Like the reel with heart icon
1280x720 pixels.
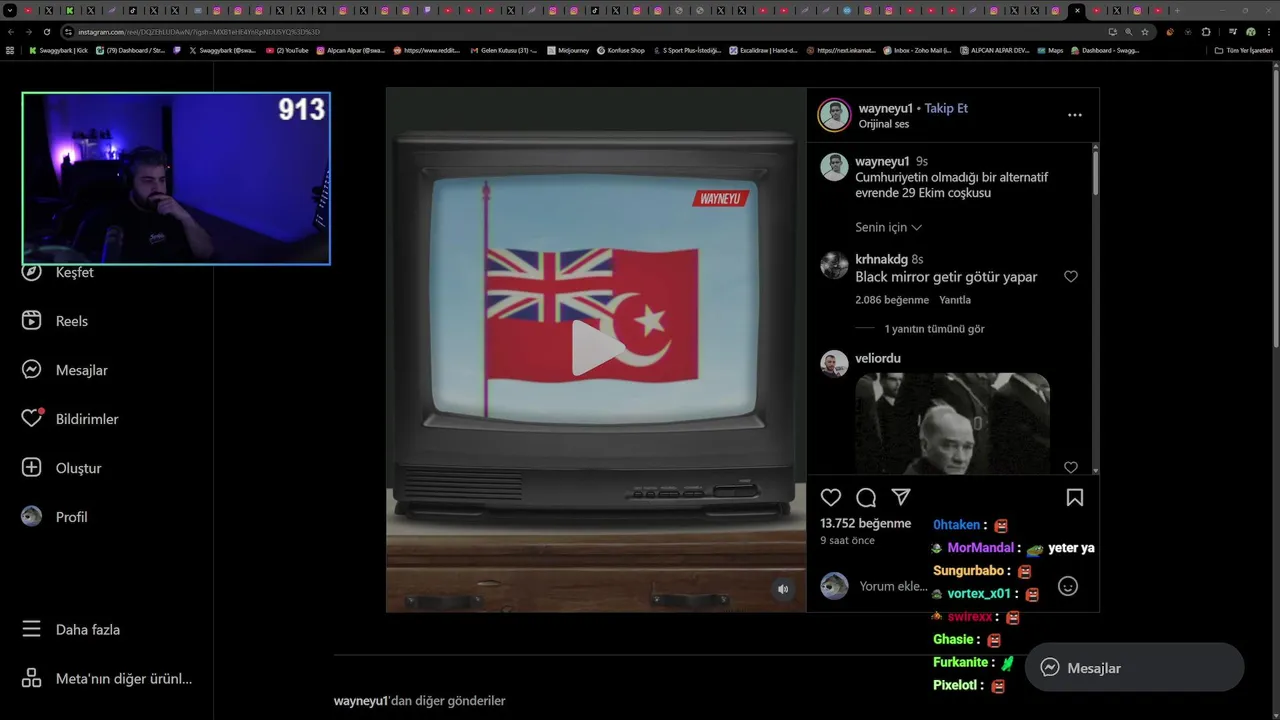[831, 498]
